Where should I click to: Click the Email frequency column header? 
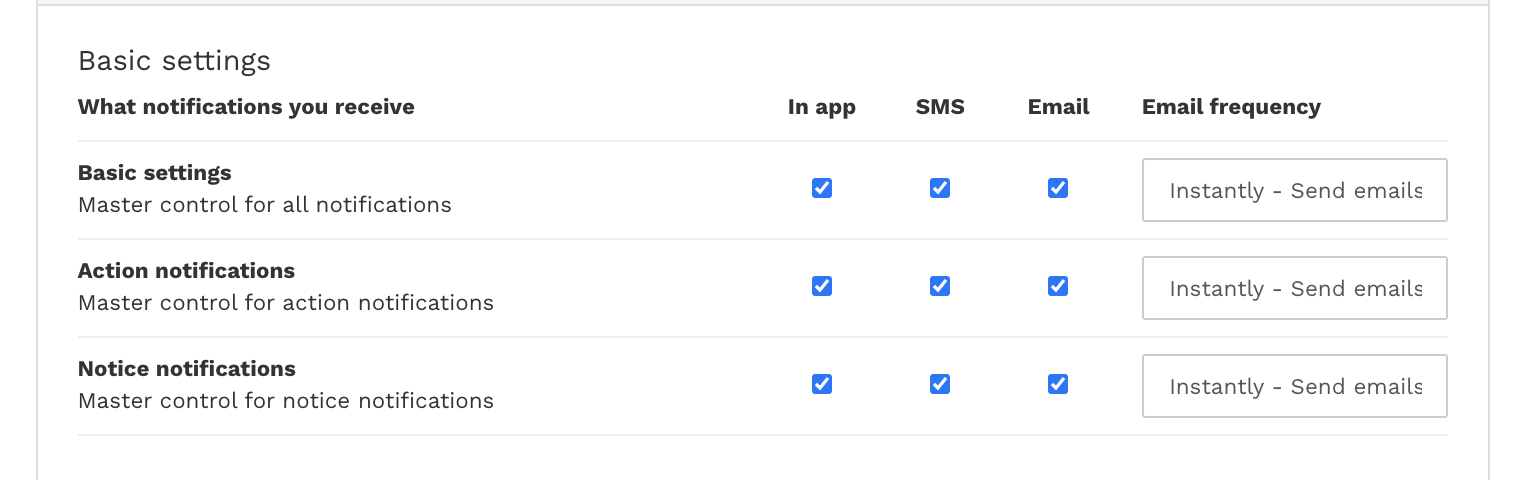coord(1231,107)
